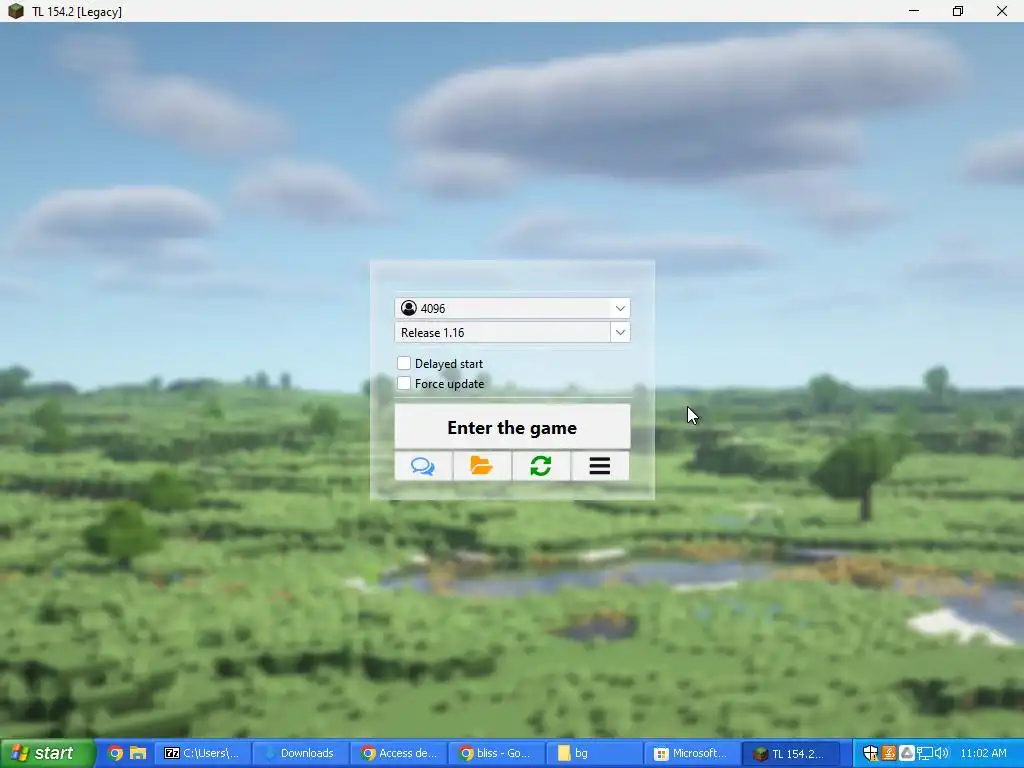Open file explorer quick launch icon
The height and width of the screenshot is (768, 1024).
tap(138, 753)
